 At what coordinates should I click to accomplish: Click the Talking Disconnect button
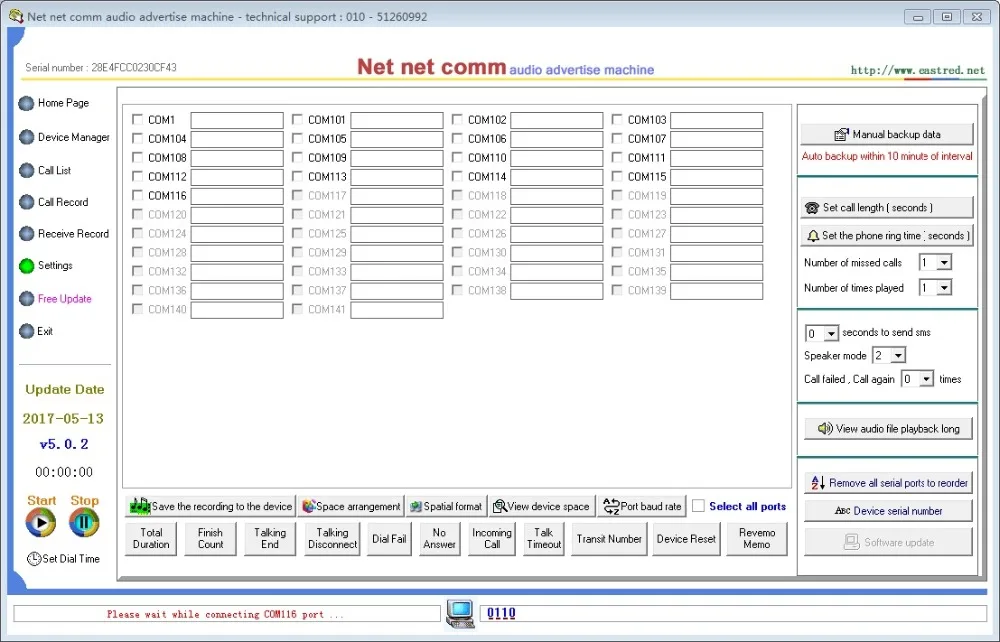pyautogui.click(x=332, y=539)
